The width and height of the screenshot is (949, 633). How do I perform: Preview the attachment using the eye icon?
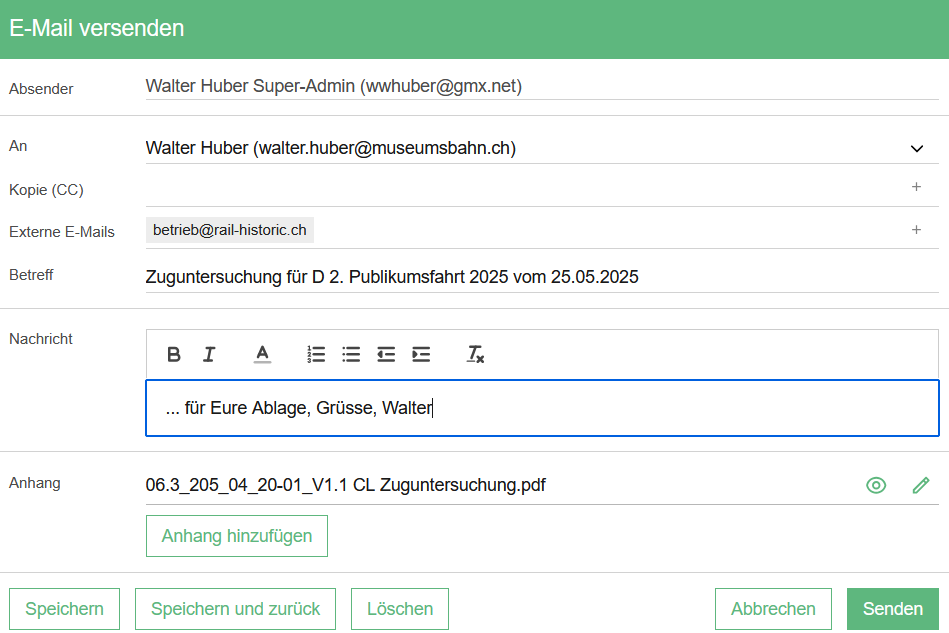tap(876, 485)
